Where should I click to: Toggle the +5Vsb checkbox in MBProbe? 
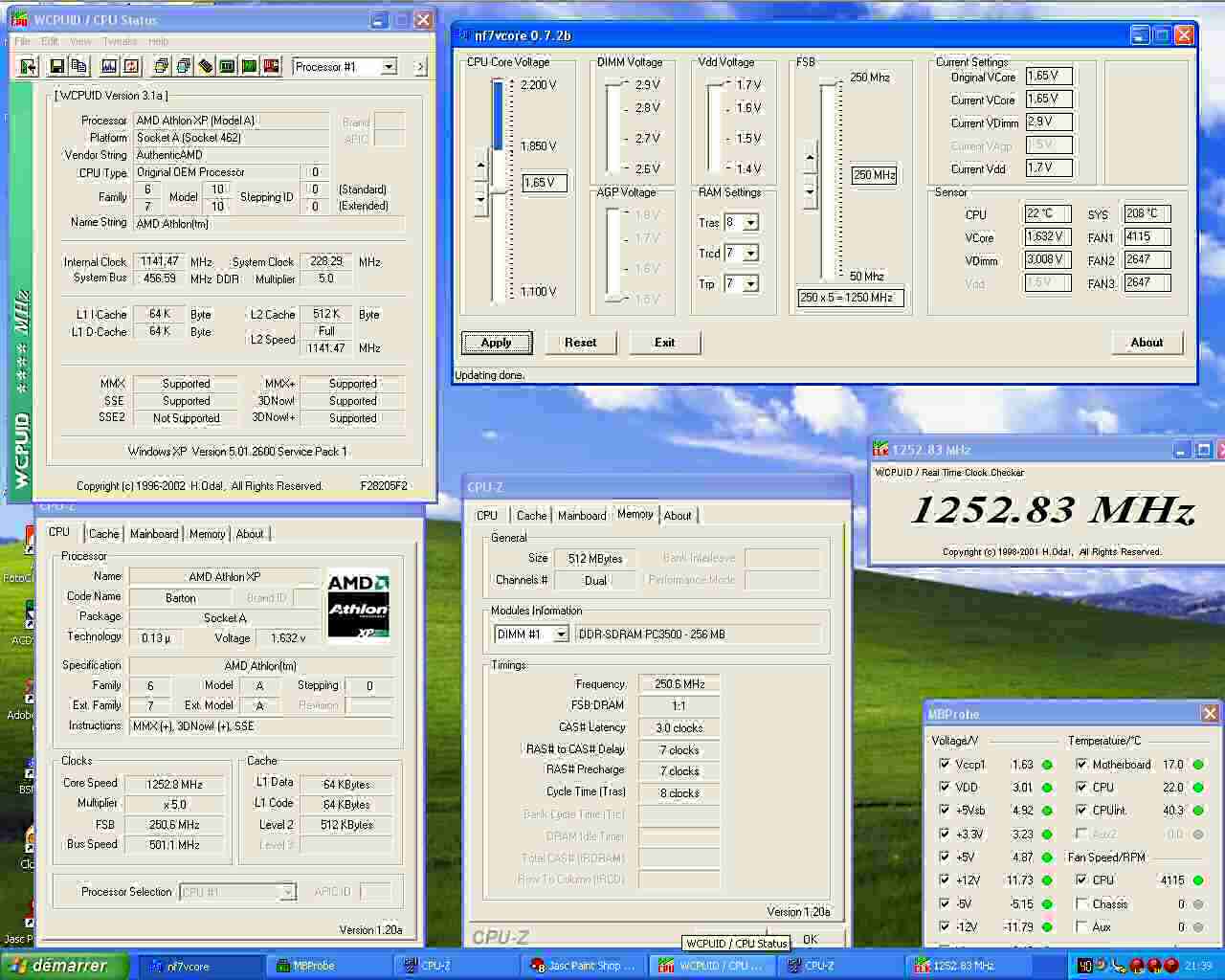point(945,810)
